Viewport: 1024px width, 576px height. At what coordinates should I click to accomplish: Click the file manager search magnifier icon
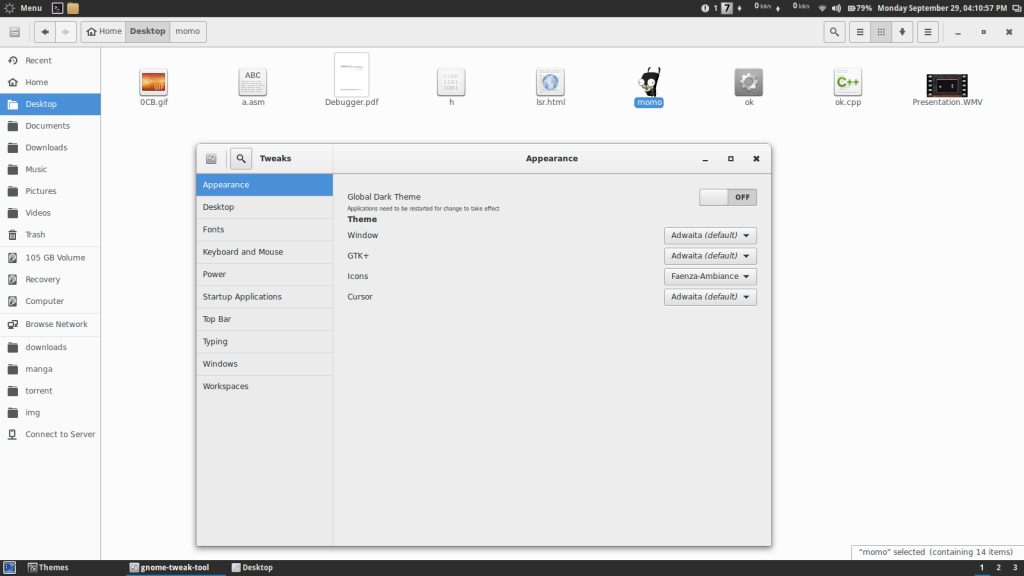[x=833, y=32]
